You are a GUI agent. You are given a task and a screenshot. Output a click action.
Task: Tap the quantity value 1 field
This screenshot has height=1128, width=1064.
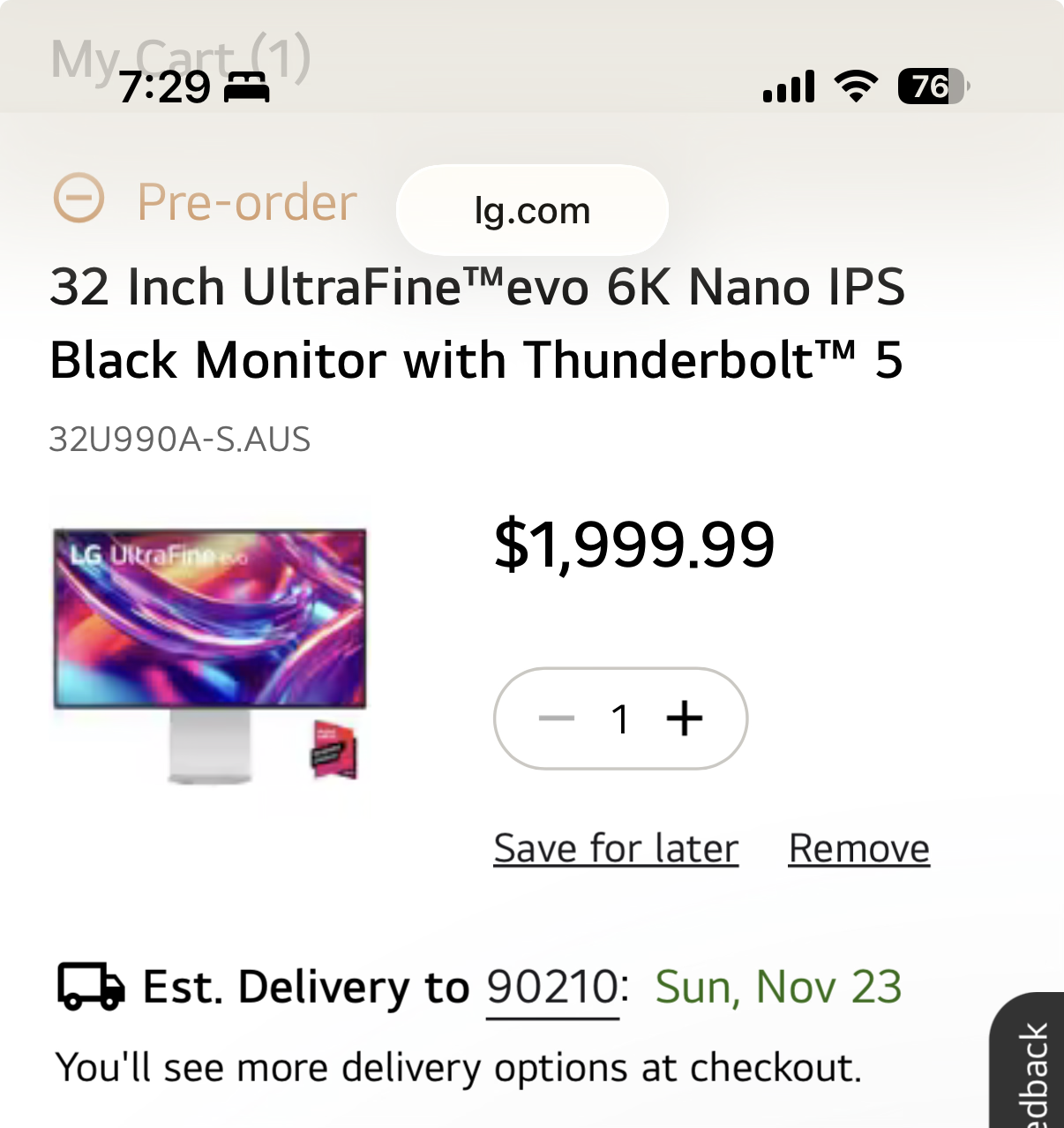[x=621, y=718]
